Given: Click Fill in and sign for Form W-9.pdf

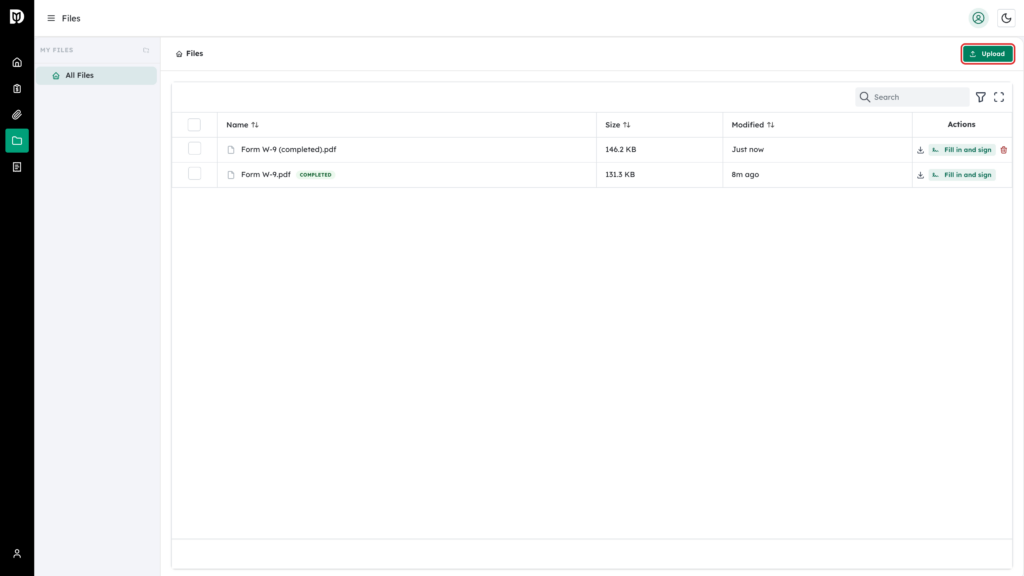Looking at the screenshot, I should point(962,175).
